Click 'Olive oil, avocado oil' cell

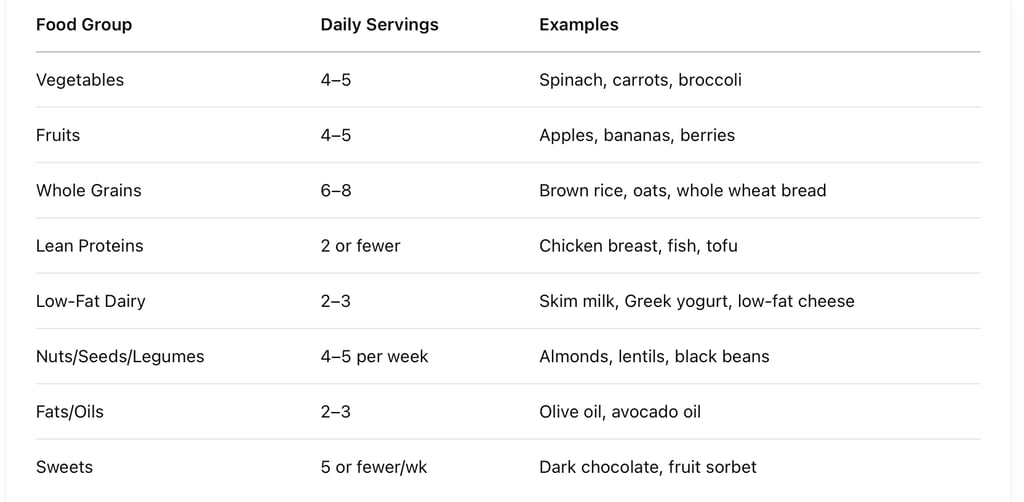(620, 412)
